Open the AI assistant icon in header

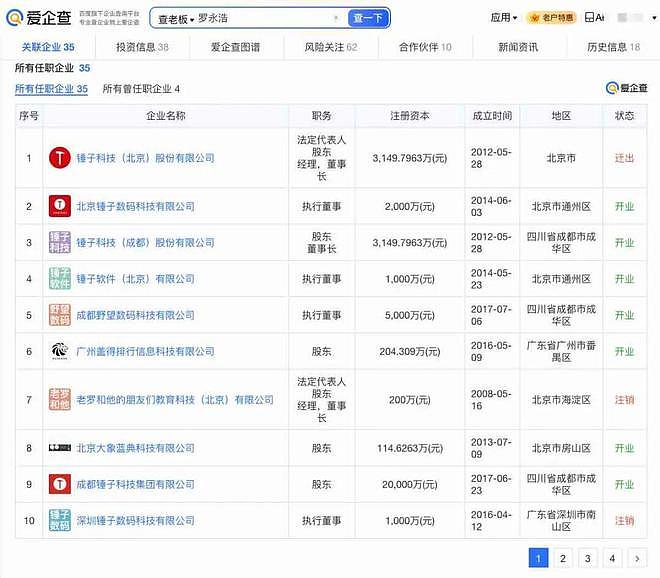coord(594,18)
